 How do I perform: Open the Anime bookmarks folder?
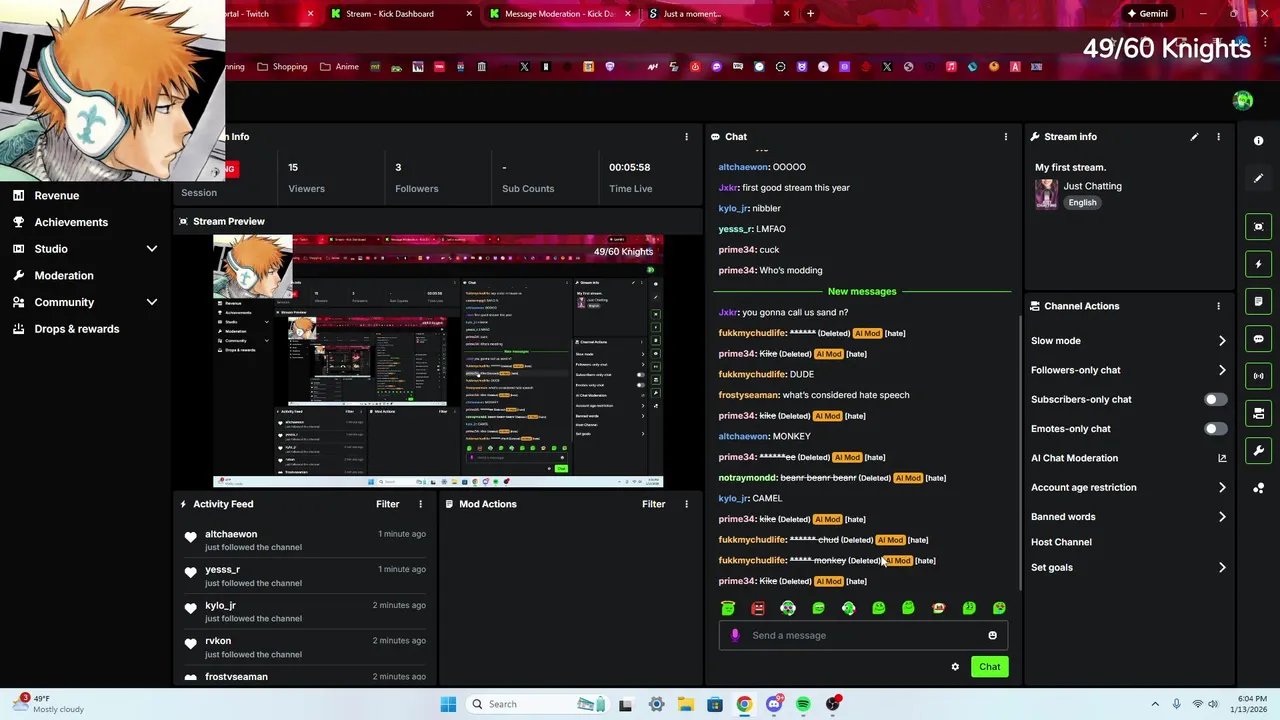point(339,67)
